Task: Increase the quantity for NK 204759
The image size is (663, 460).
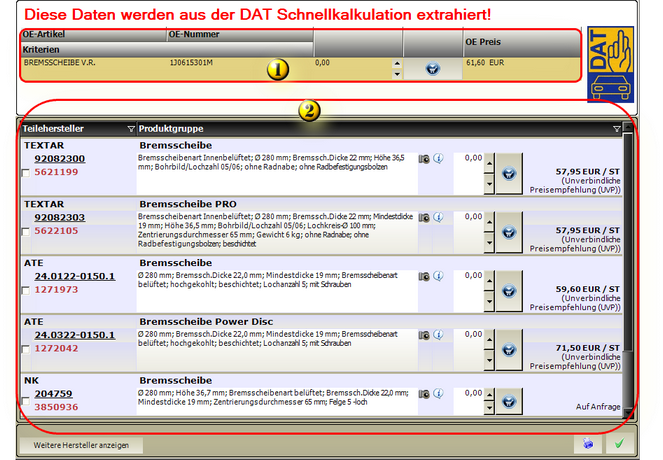Action: click(489, 395)
